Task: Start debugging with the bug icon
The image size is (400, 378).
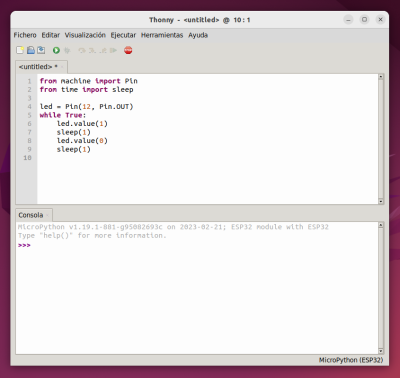Action: [x=67, y=50]
